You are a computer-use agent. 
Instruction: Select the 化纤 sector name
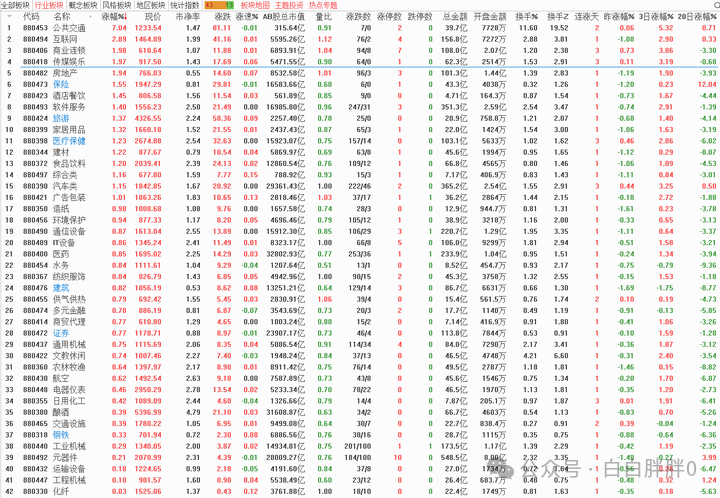click(61, 491)
